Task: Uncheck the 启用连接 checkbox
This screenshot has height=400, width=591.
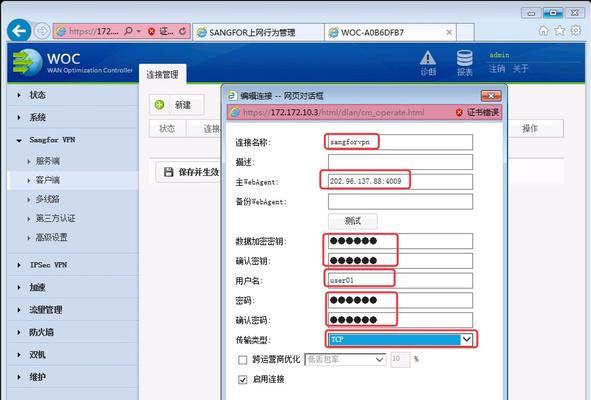Action: click(243, 380)
